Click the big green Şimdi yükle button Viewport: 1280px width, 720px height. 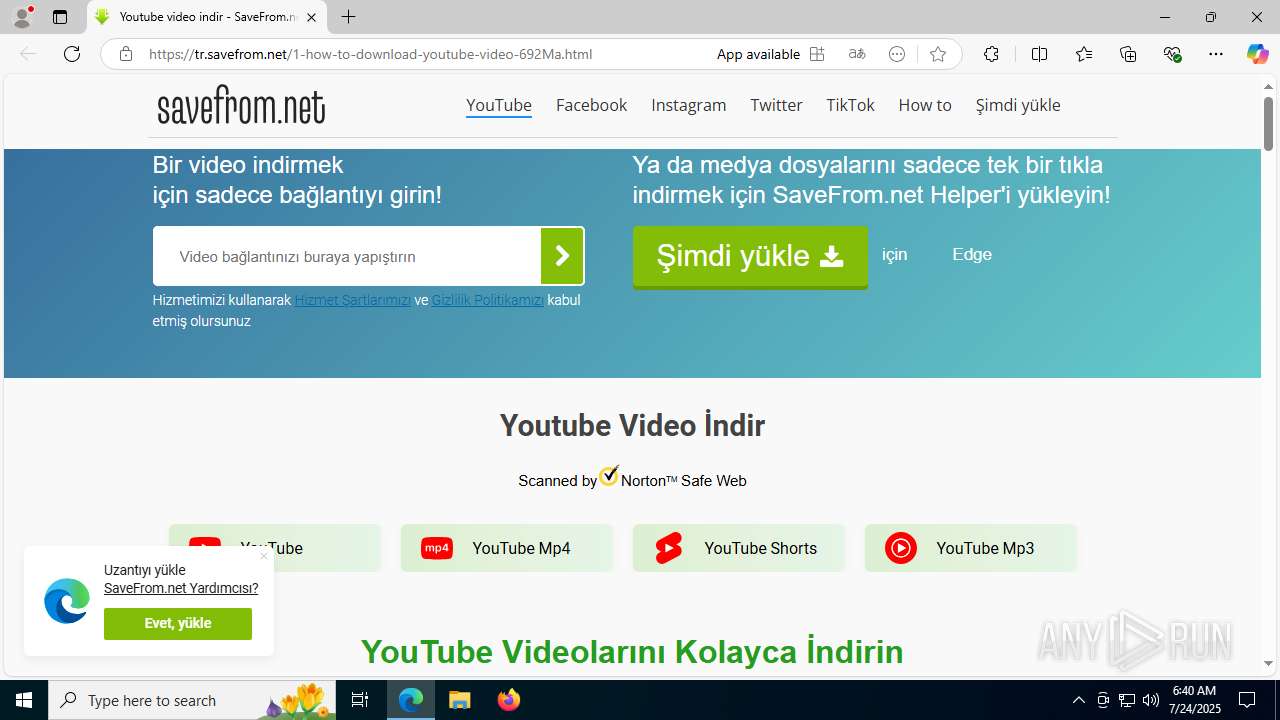[750, 257]
